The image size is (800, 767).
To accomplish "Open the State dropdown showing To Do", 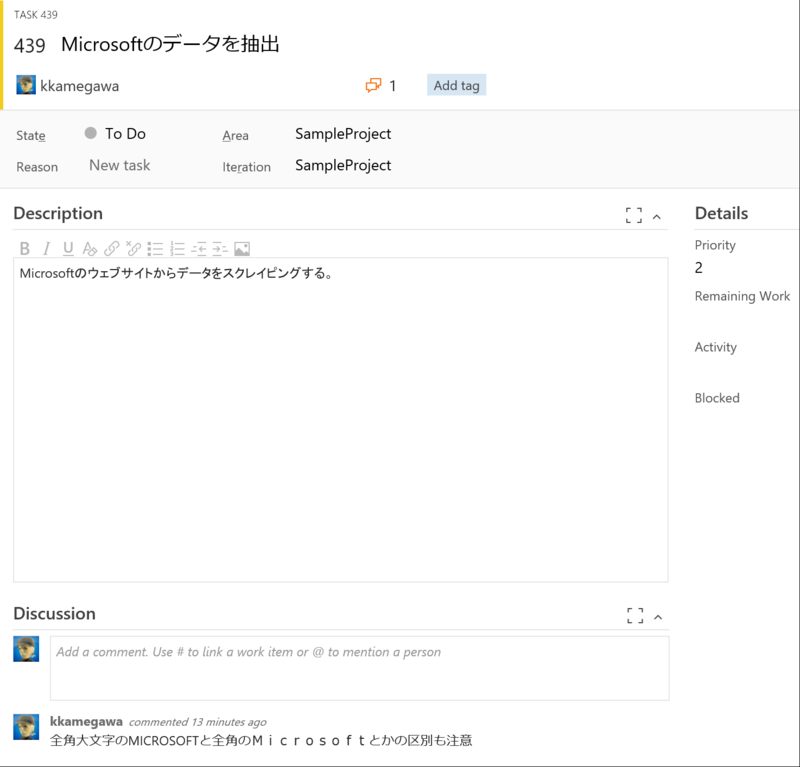I will pyautogui.click(x=126, y=134).
